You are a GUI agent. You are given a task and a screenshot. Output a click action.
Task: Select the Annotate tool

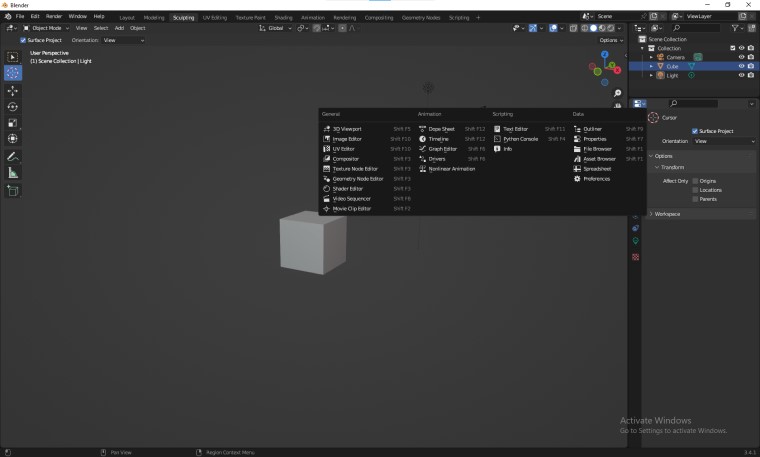pos(13,157)
